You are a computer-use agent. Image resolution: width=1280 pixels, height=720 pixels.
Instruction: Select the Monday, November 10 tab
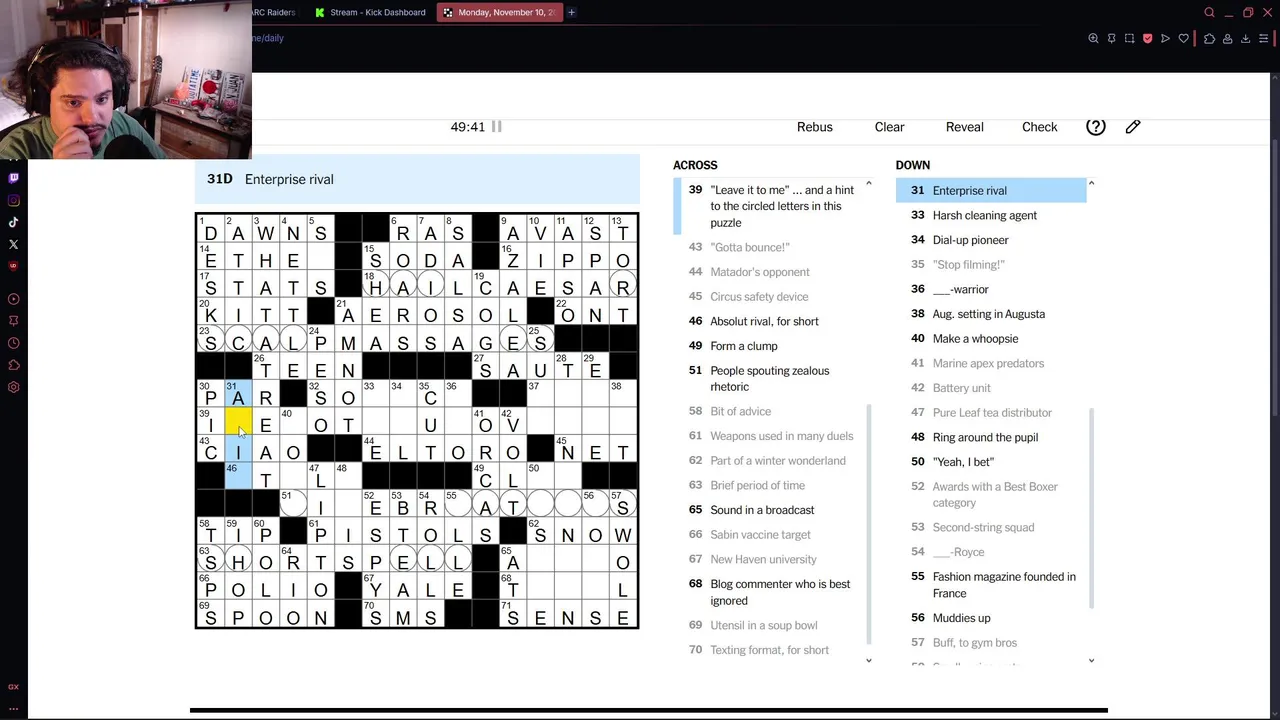499,12
